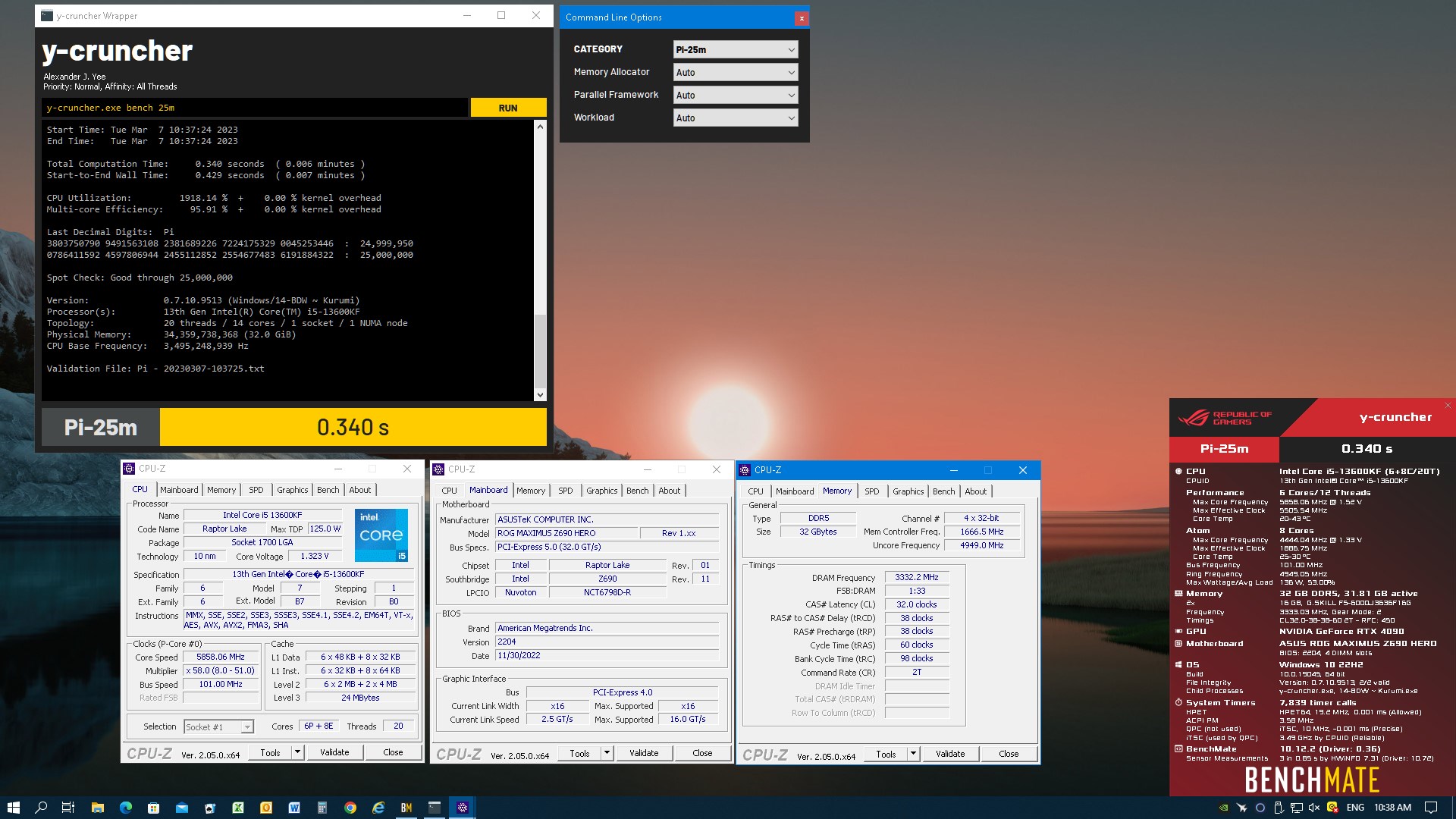
Task: Switch to y-cruncher console taskbar icon
Action: pyautogui.click(x=435, y=808)
